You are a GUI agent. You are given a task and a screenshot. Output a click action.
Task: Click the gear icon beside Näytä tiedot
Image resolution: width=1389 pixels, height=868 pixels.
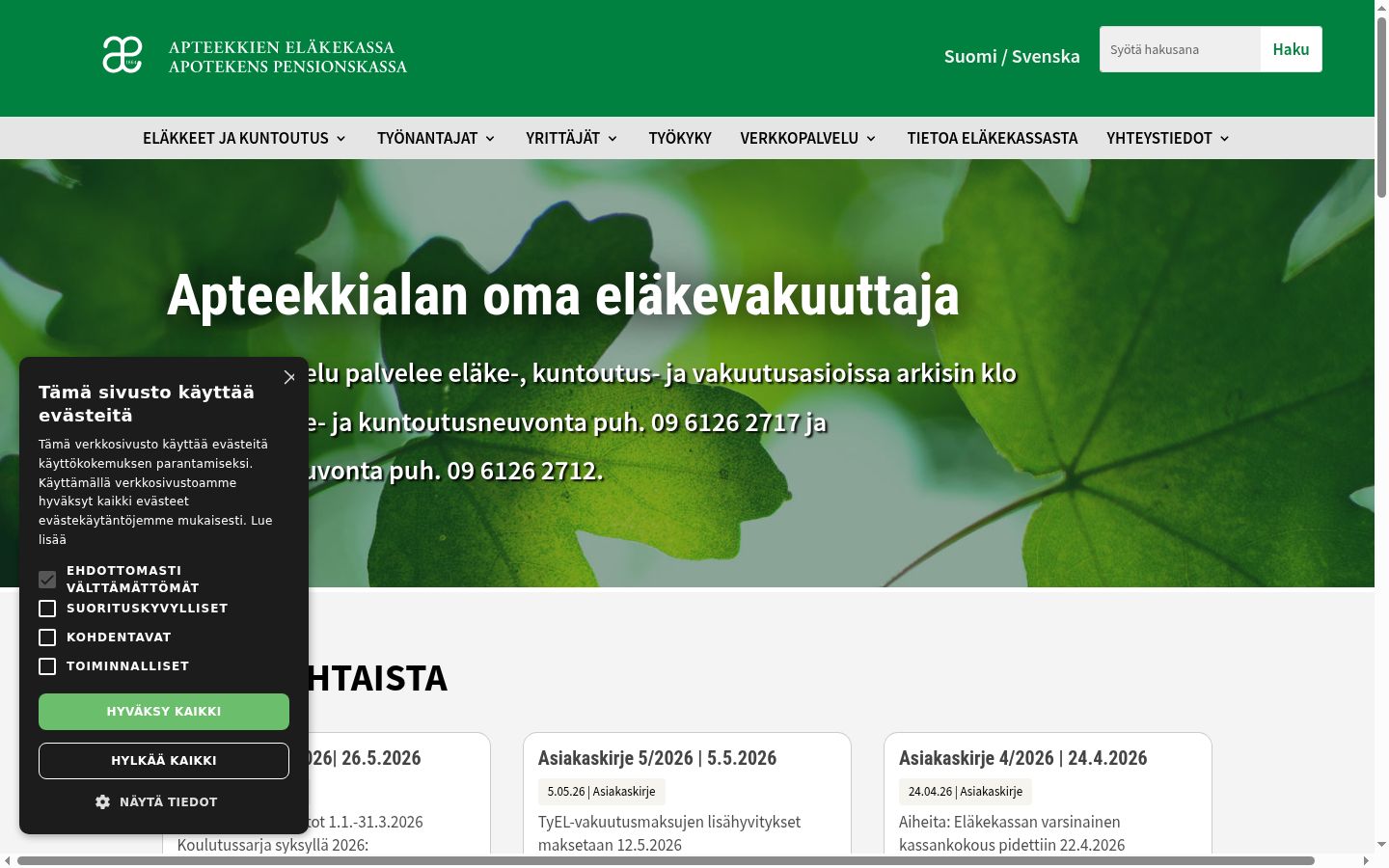[x=102, y=801]
